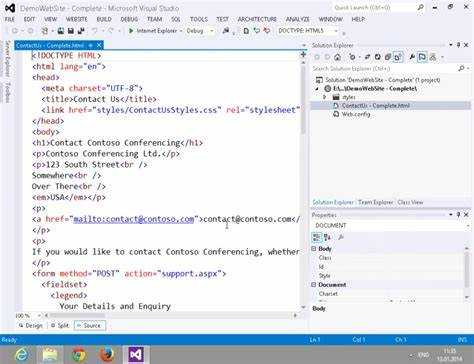
Task: Expand the styles folder in Solution Explorer
Action: point(325,97)
